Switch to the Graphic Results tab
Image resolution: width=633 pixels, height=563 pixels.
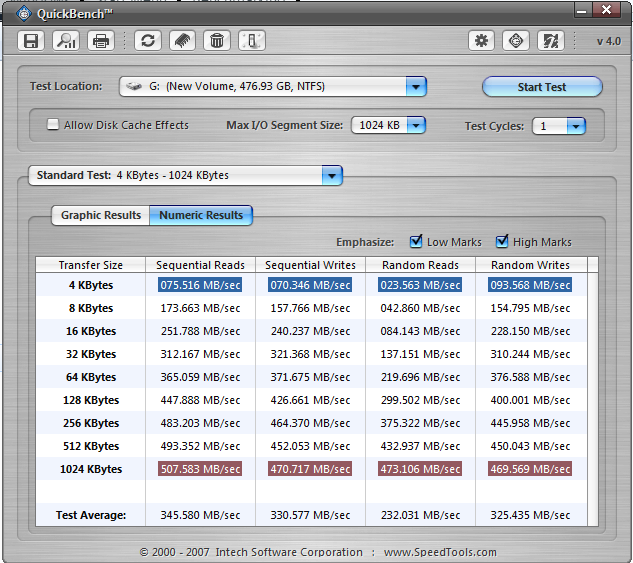(100, 215)
